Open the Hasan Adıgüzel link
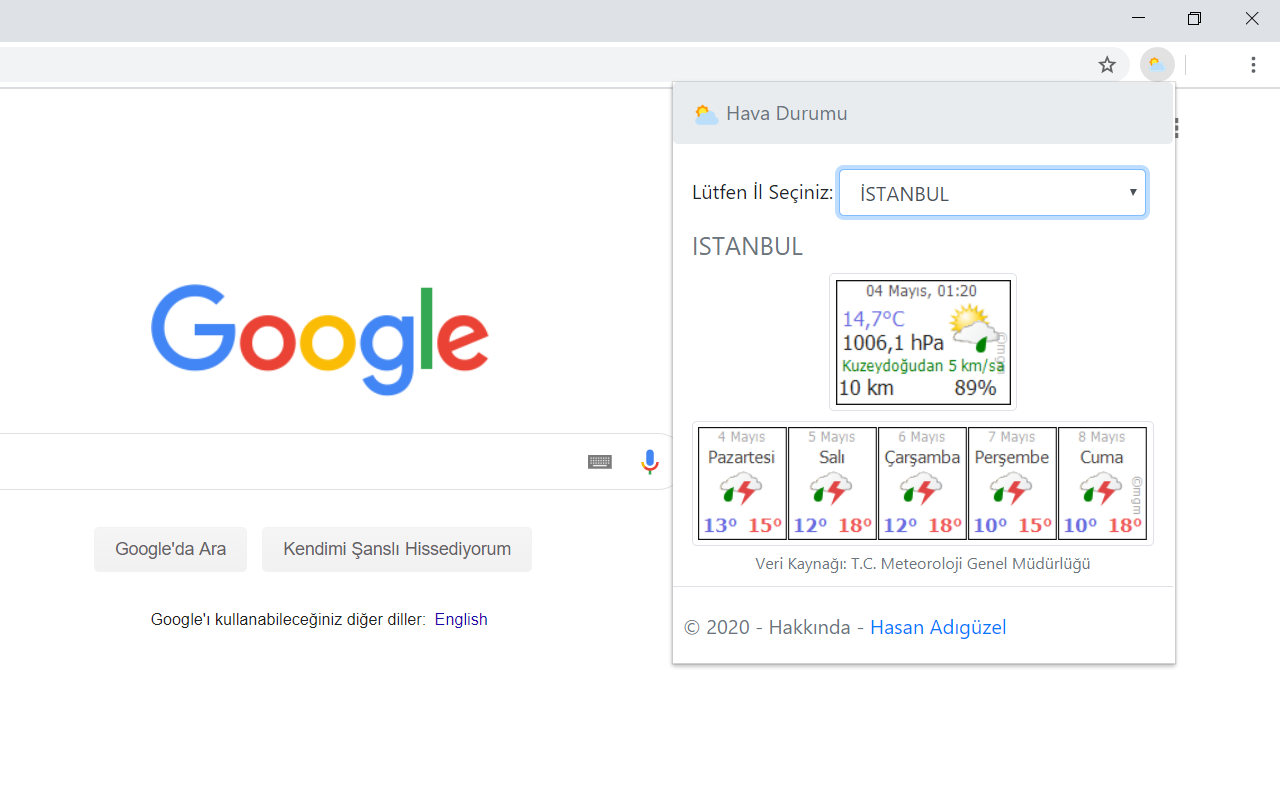Image resolution: width=1280 pixels, height=800 pixels. pyautogui.click(x=938, y=628)
